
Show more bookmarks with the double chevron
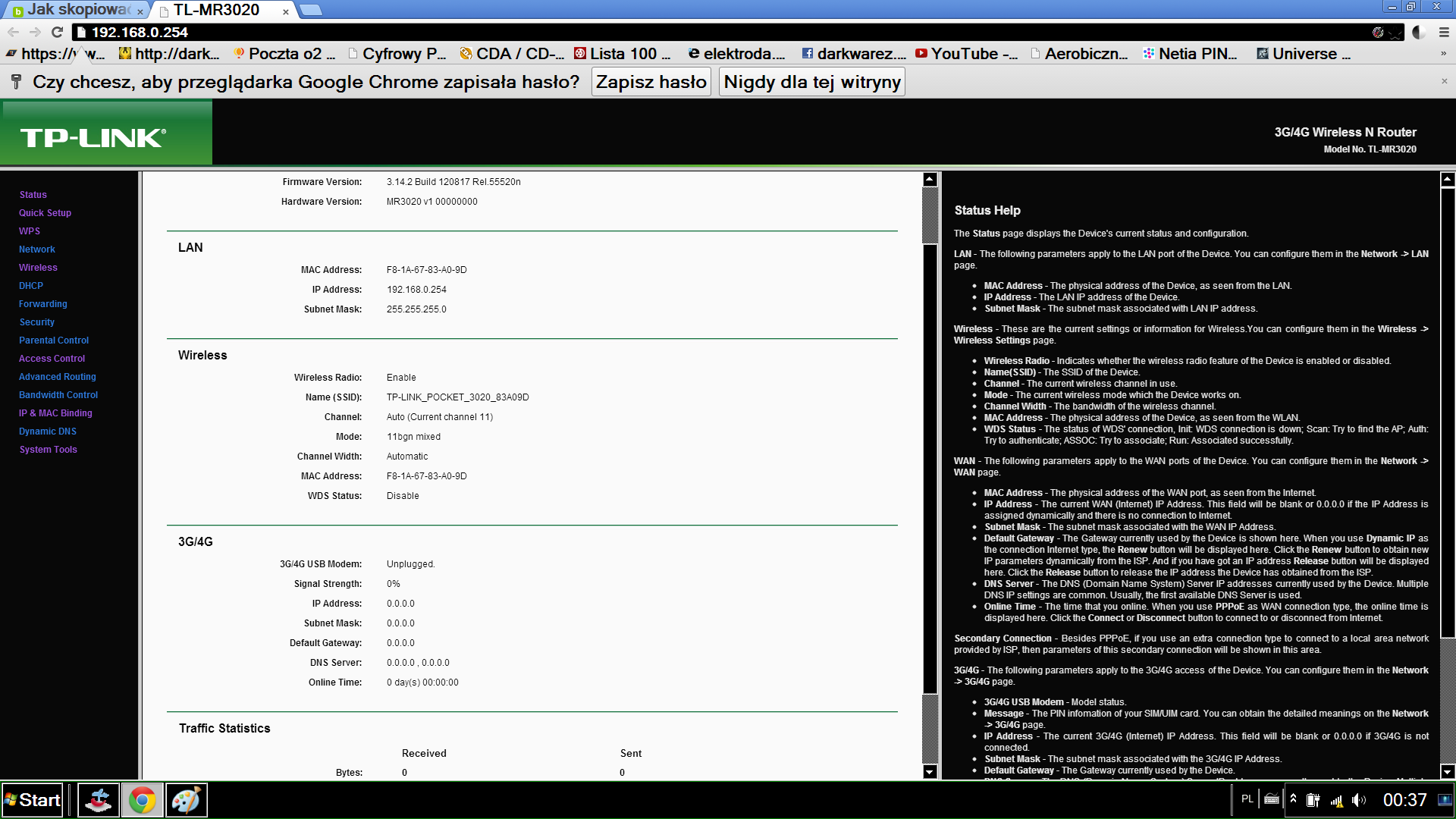pyautogui.click(x=1444, y=54)
